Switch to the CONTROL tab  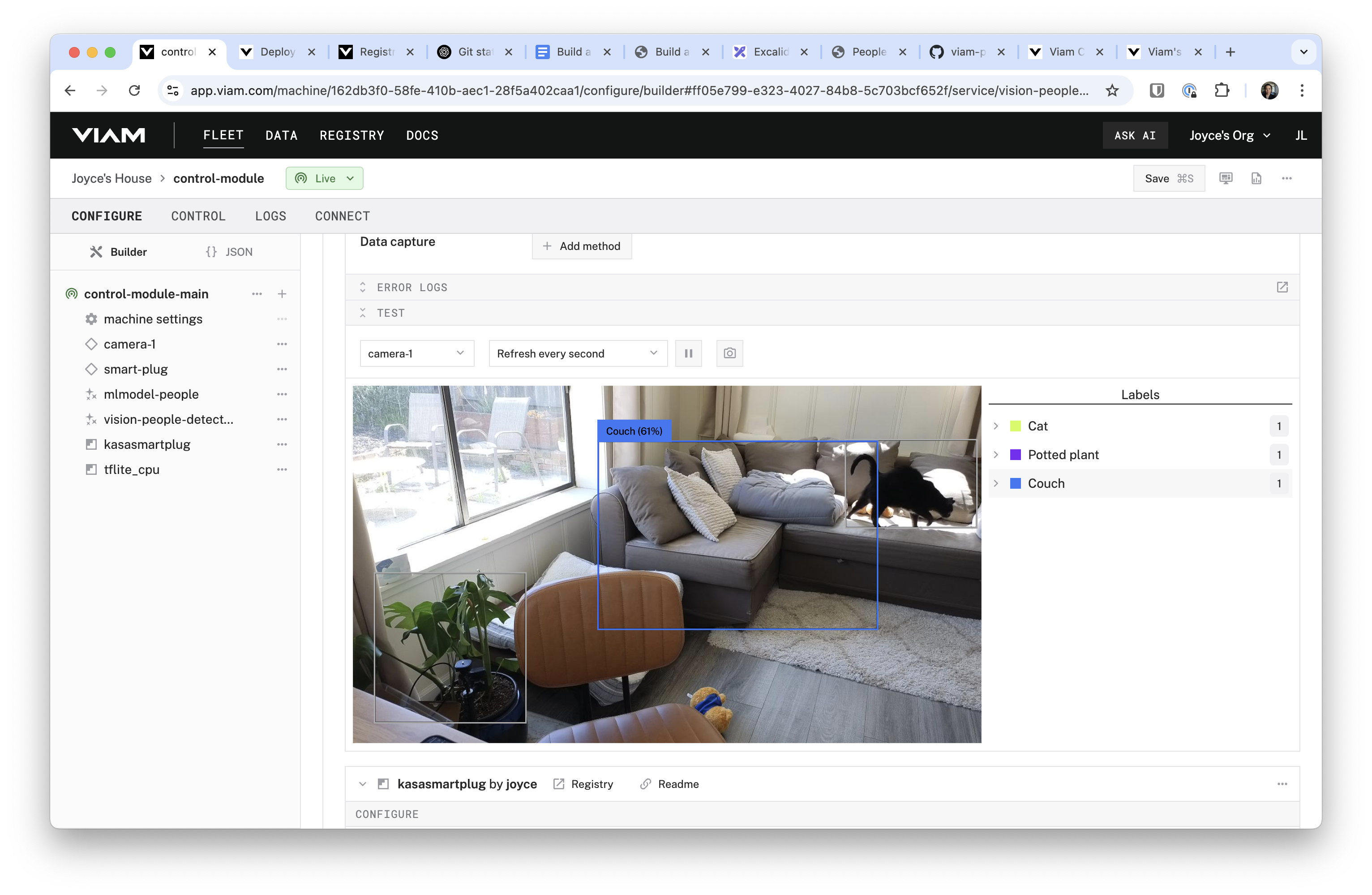198,216
